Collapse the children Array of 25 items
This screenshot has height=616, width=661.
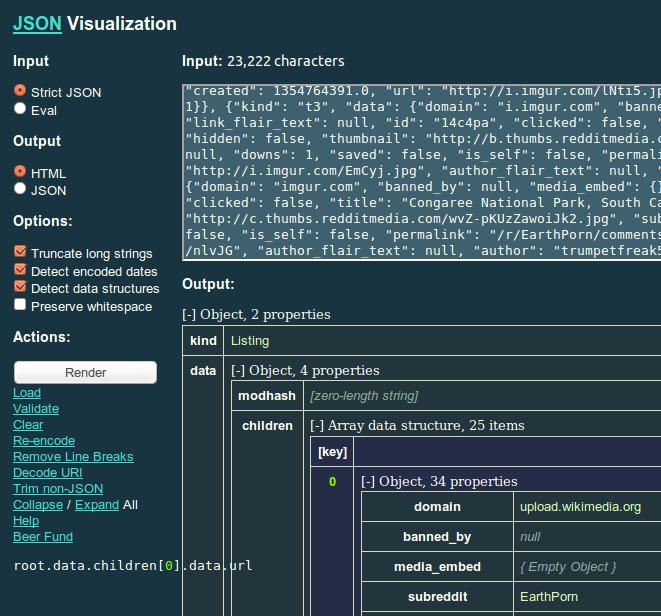(x=317, y=425)
